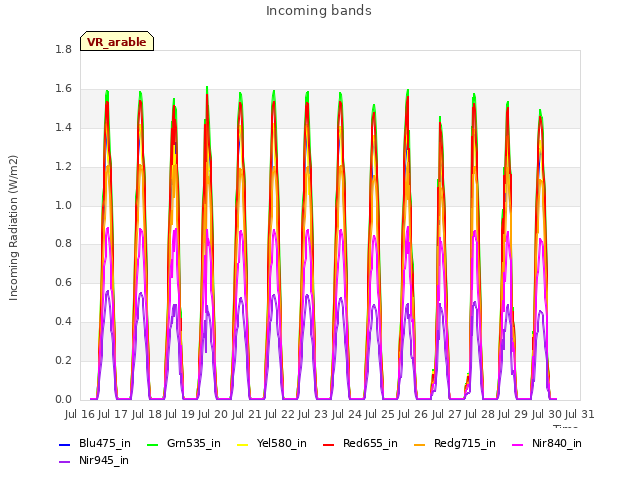
Task: Click the Jul 29 x-axis date label
Action: point(513,414)
